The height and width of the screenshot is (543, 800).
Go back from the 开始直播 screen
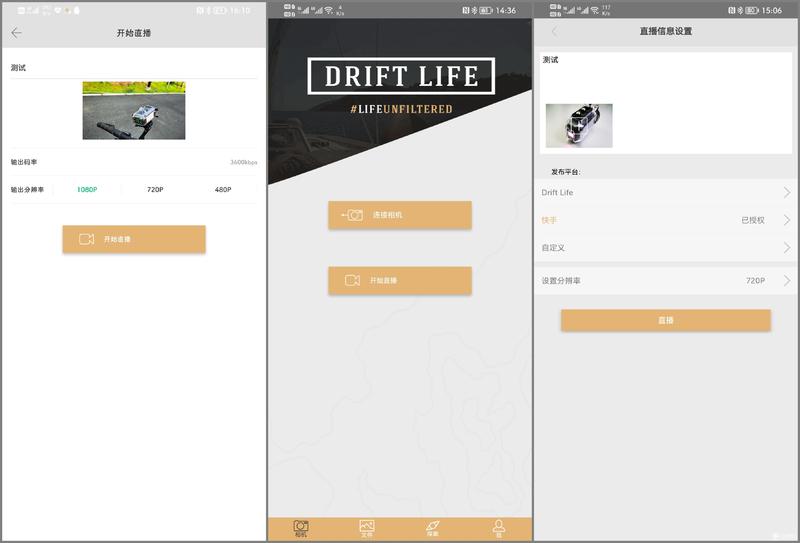coord(16,33)
